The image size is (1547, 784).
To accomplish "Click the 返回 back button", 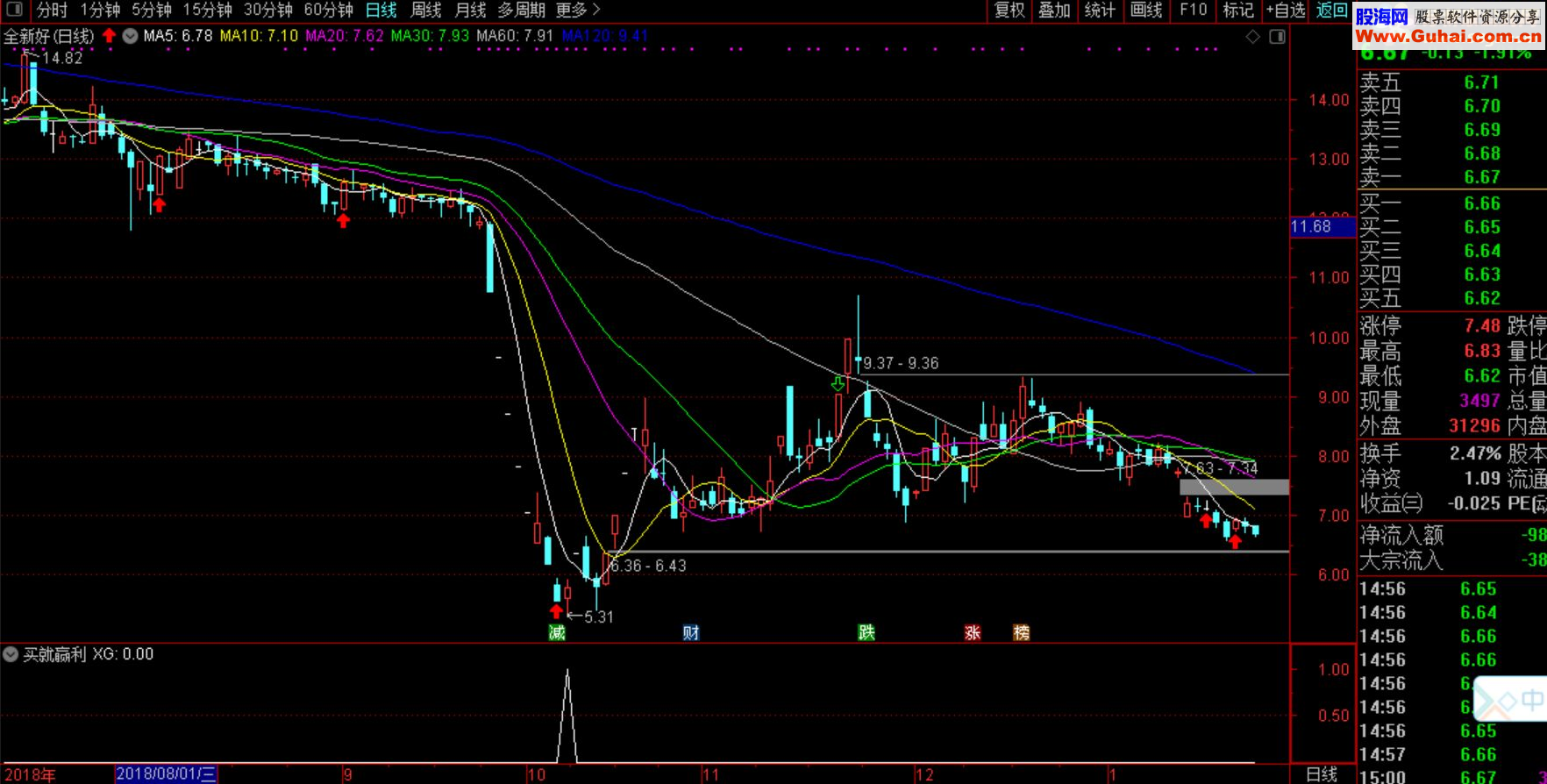I will click(1332, 11).
